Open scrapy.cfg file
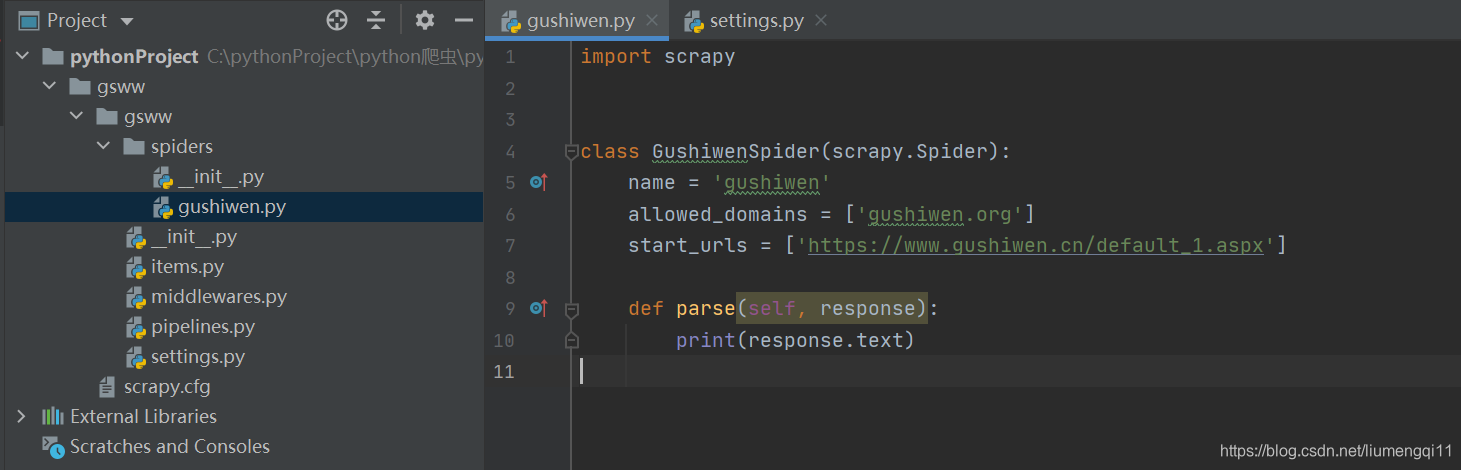The height and width of the screenshot is (470, 1461). click(x=167, y=386)
